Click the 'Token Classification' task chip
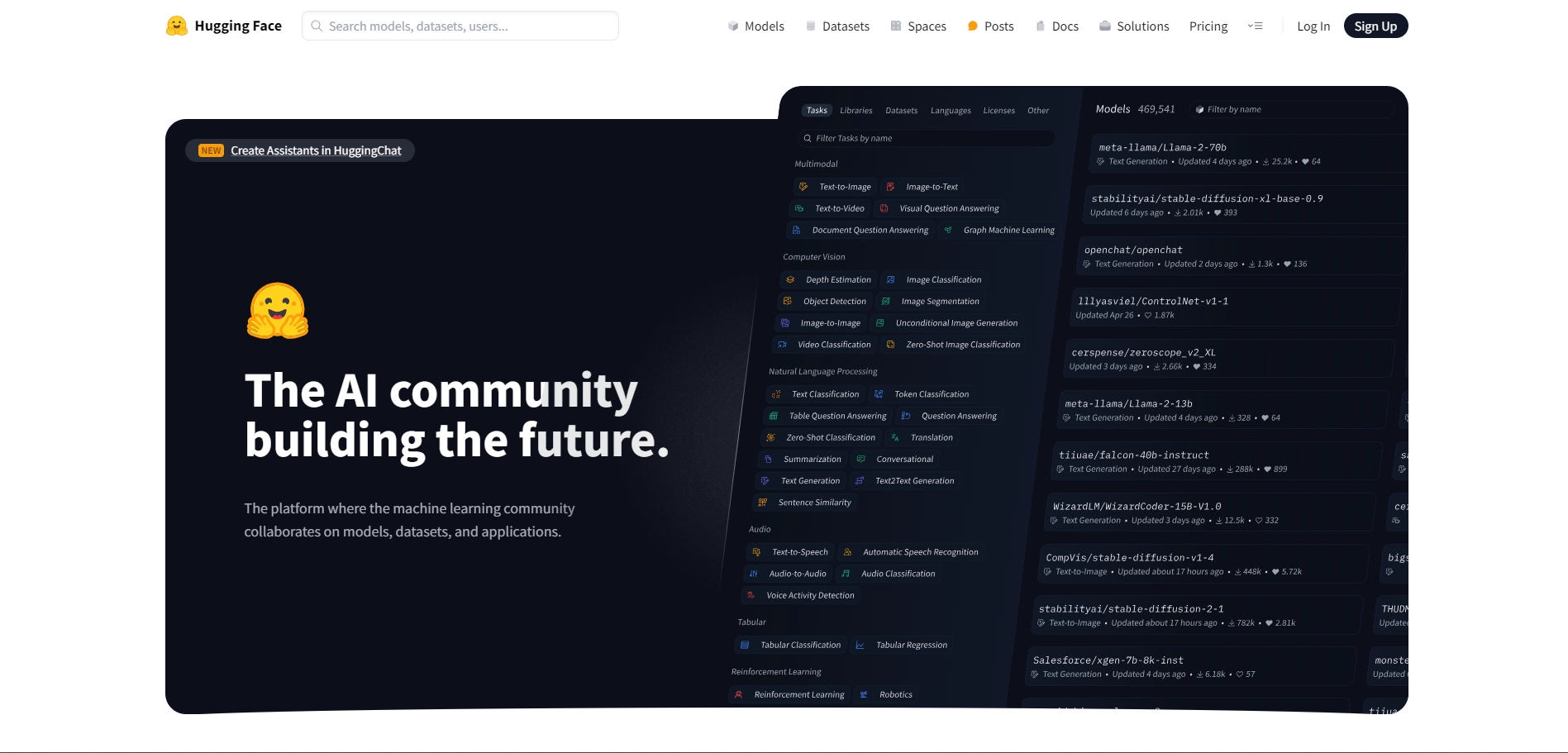 pos(922,393)
